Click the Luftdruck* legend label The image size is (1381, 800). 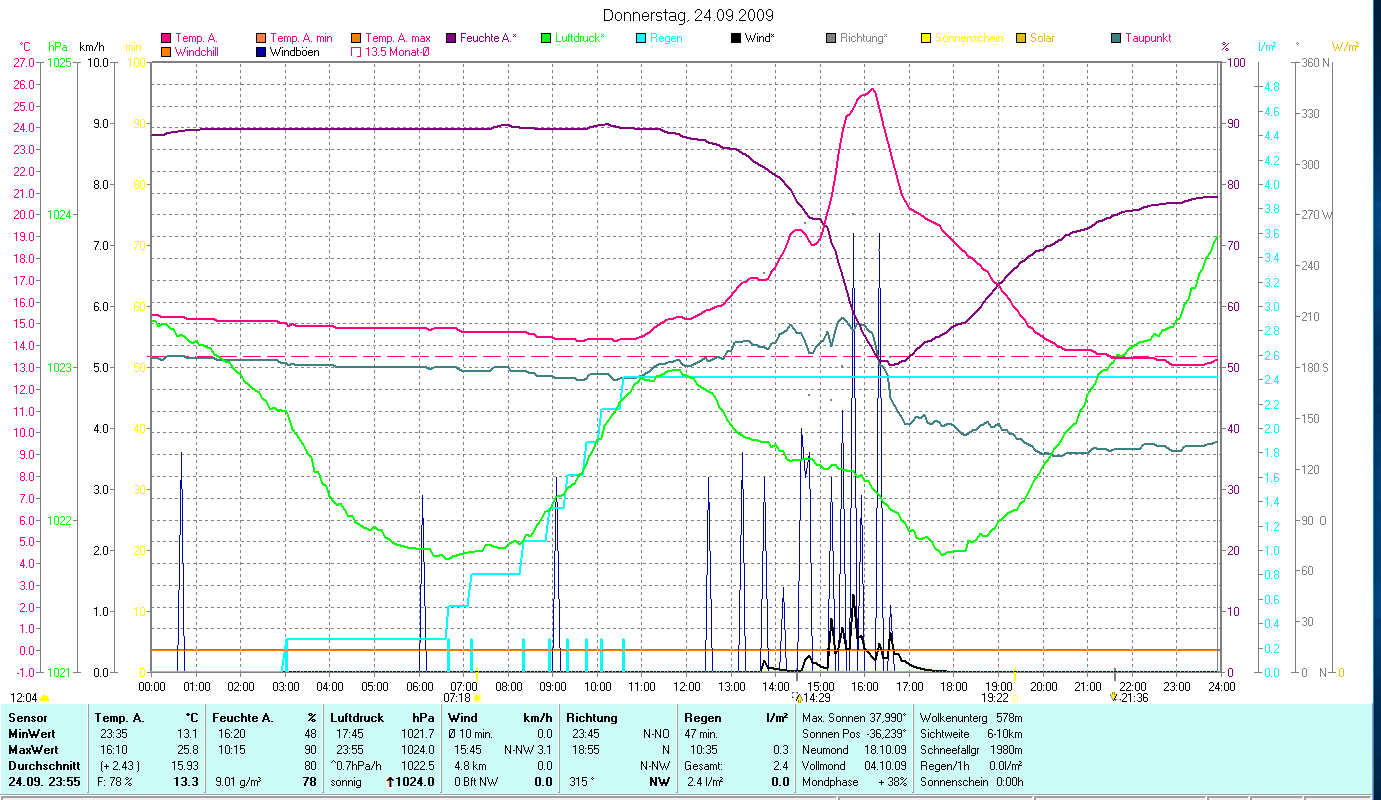tap(580, 38)
